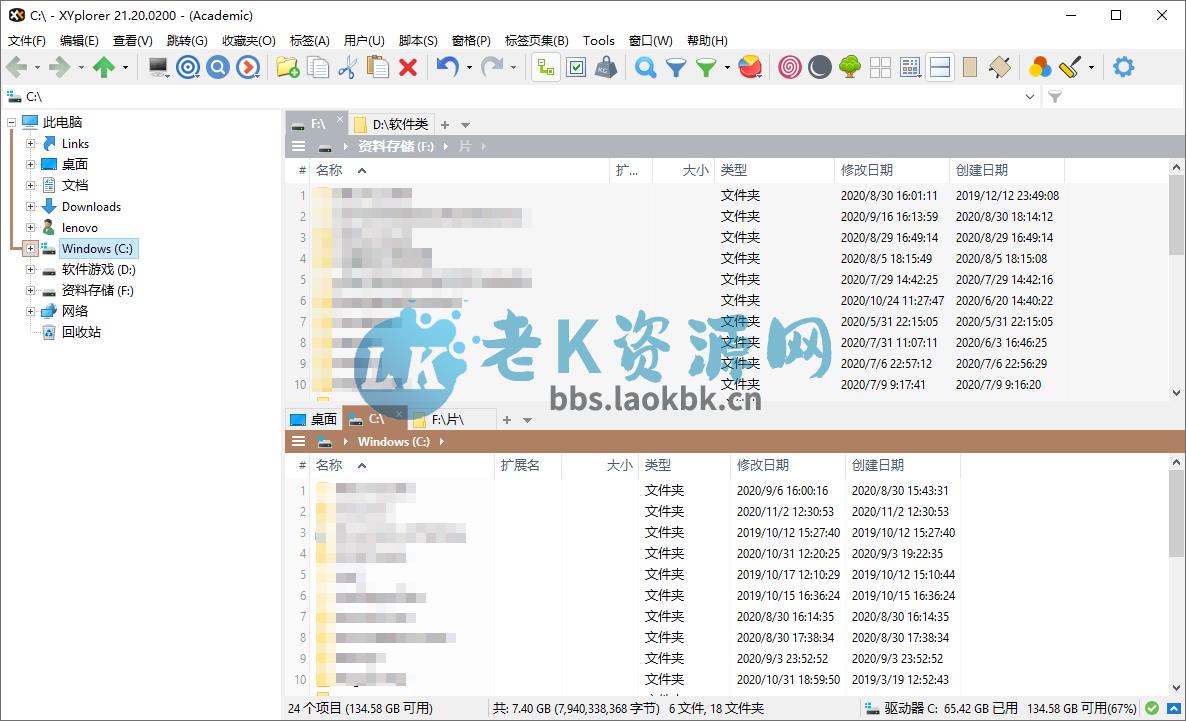Screen dimensions: 1186x721
Task: Click the KG weight folder sizes icon
Action: 606,67
